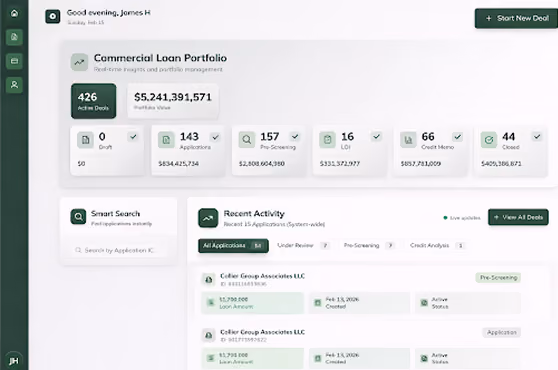Click the Recent Activity trend icon
This screenshot has width=558, height=370.
point(208,218)
